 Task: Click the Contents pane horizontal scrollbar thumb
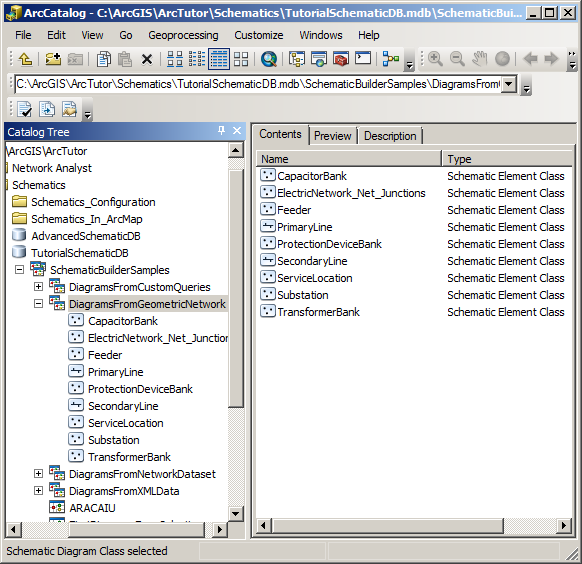[x=388, y=525]
